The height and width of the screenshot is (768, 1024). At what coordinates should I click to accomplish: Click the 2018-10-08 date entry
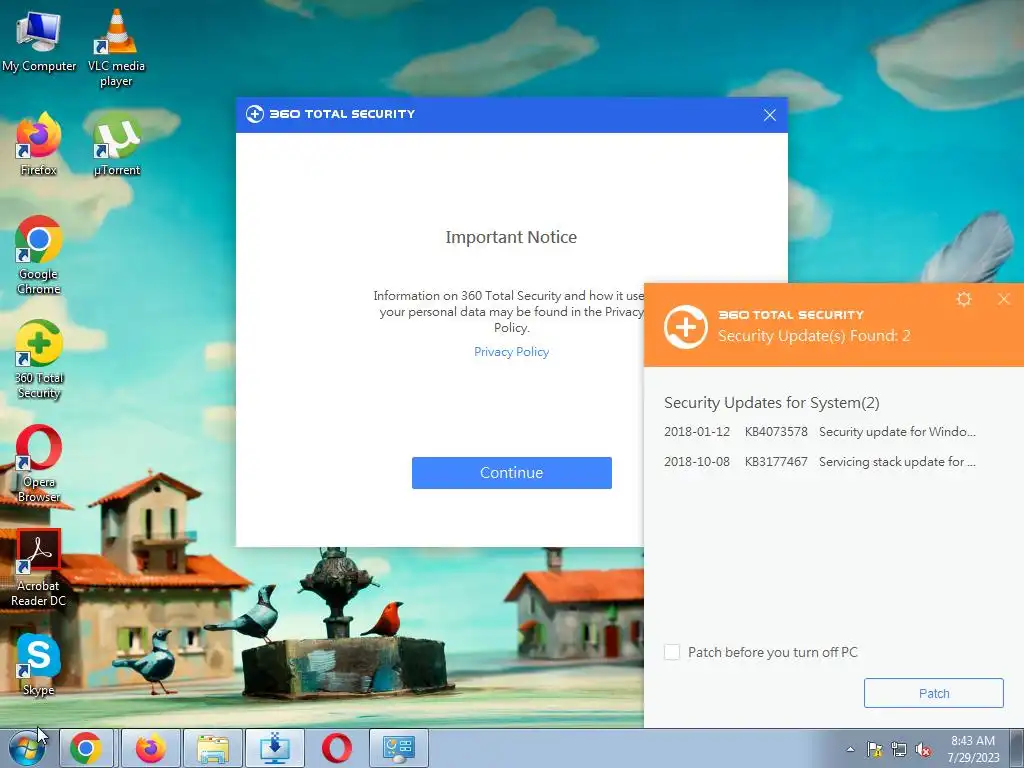click(697, 462)
